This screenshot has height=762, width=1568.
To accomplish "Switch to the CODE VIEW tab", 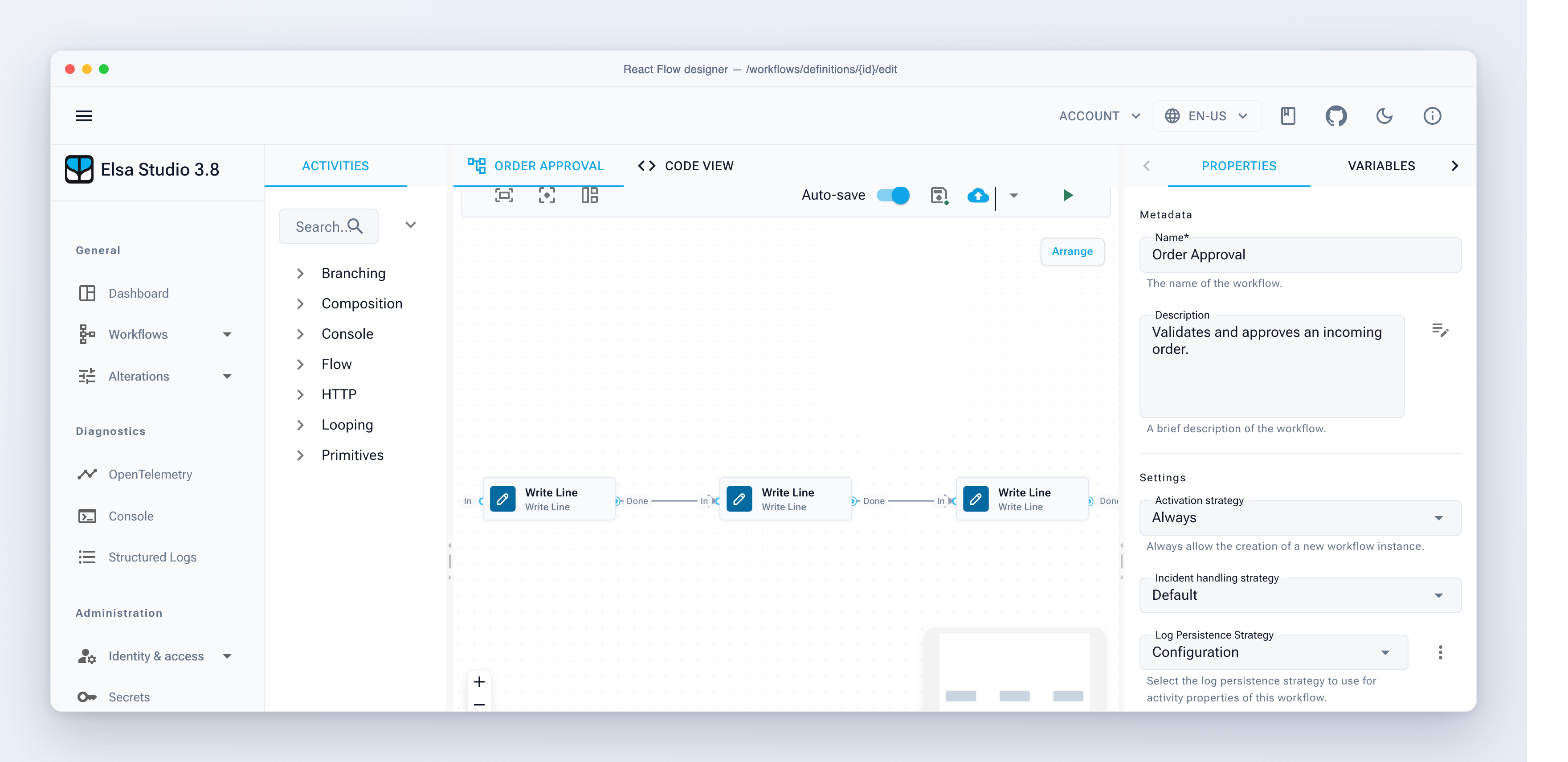I will pos(686,166).
